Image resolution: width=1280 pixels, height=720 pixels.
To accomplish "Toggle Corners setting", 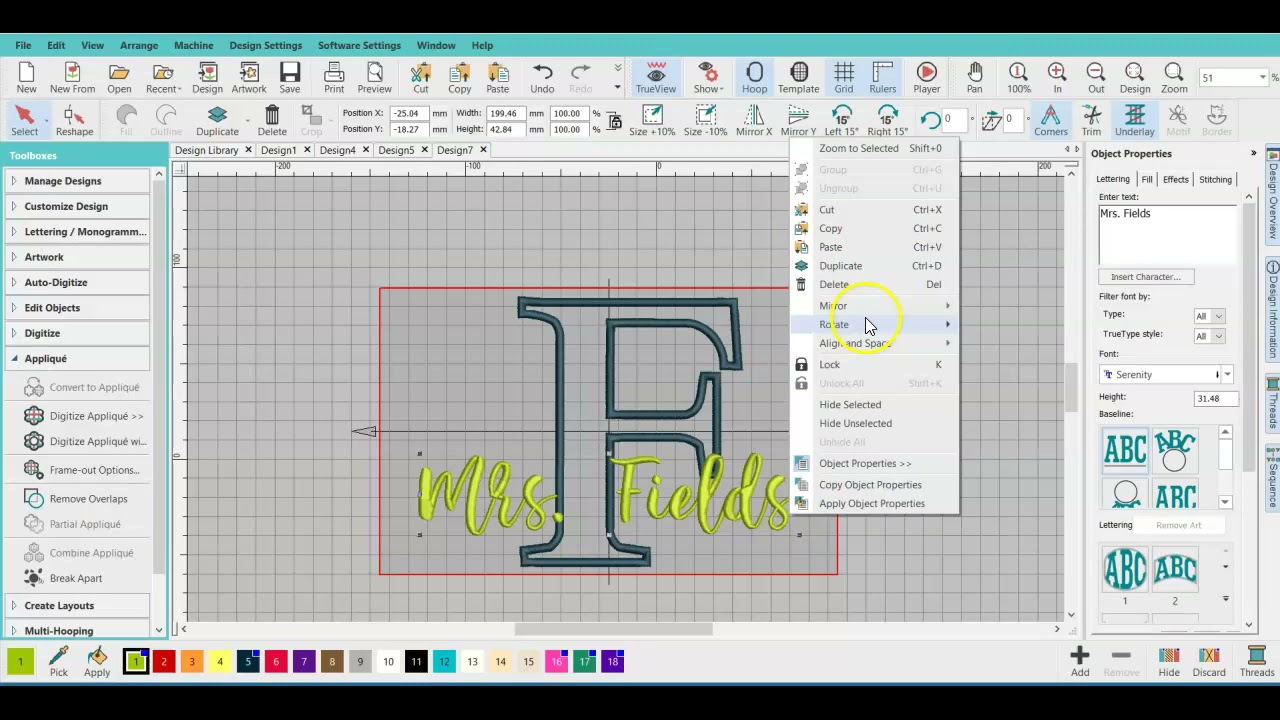I will tap(1051, 121).
